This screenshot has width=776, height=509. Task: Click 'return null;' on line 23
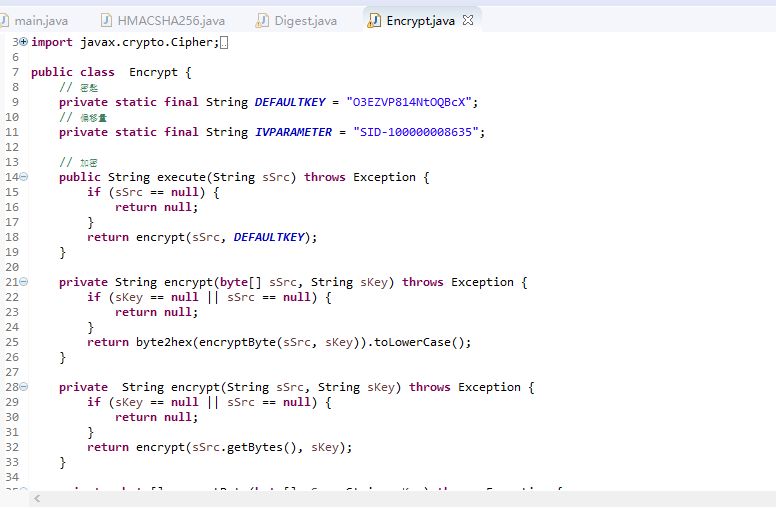coord(156,312)
